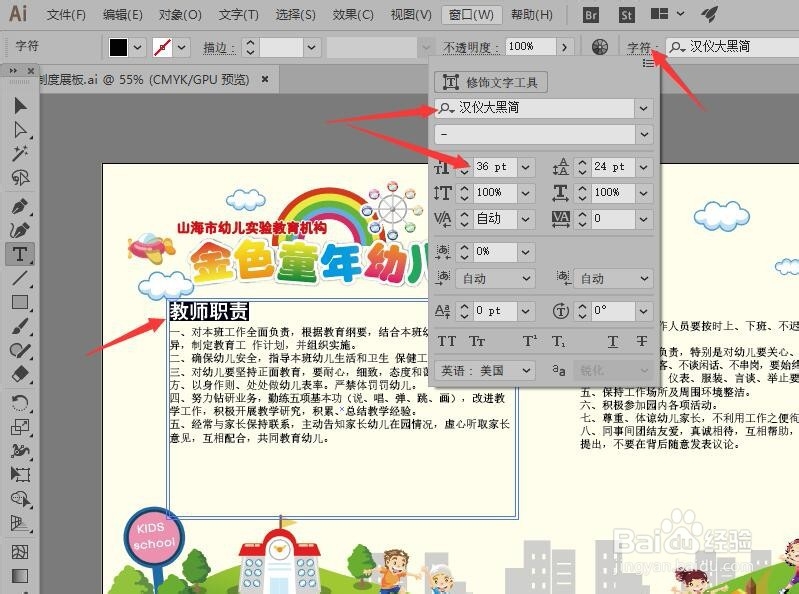Toggle Strikethrough text style

tap(642, 341)
